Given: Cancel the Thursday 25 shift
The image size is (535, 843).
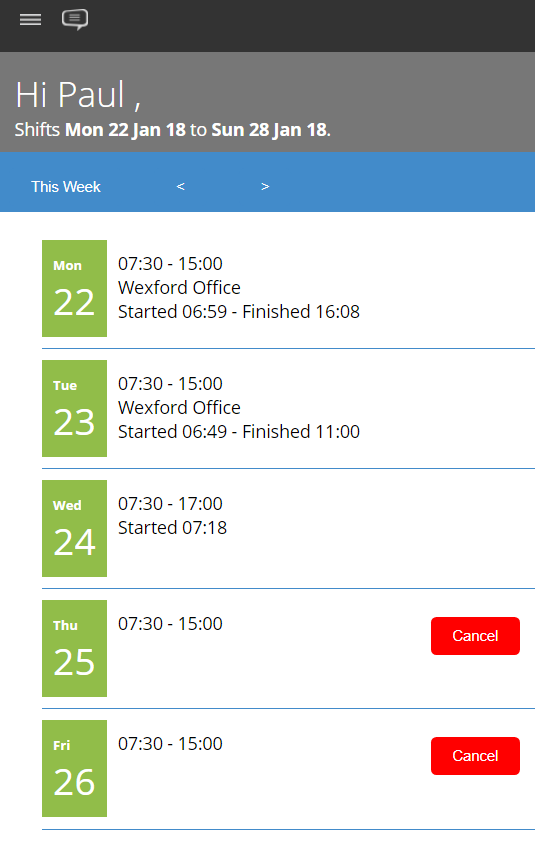Looking at the screenshot, I should (475, 636).
